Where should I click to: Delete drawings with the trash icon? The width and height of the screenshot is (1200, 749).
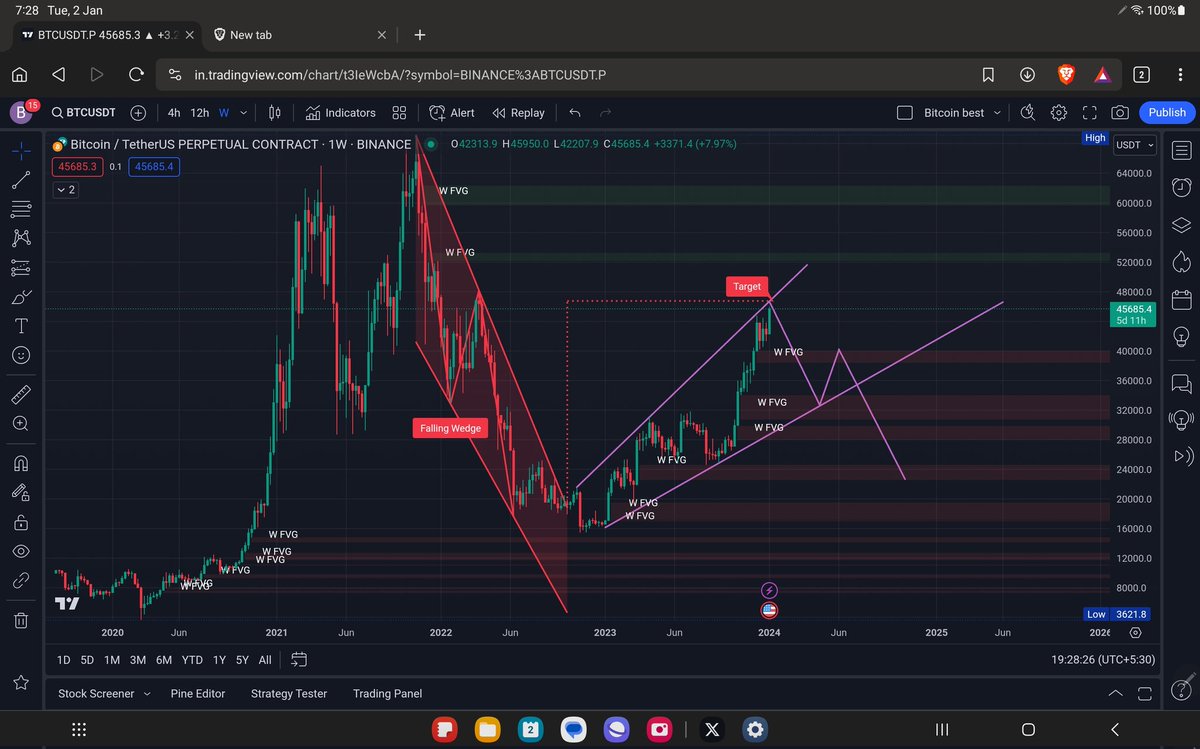point(21,621)
